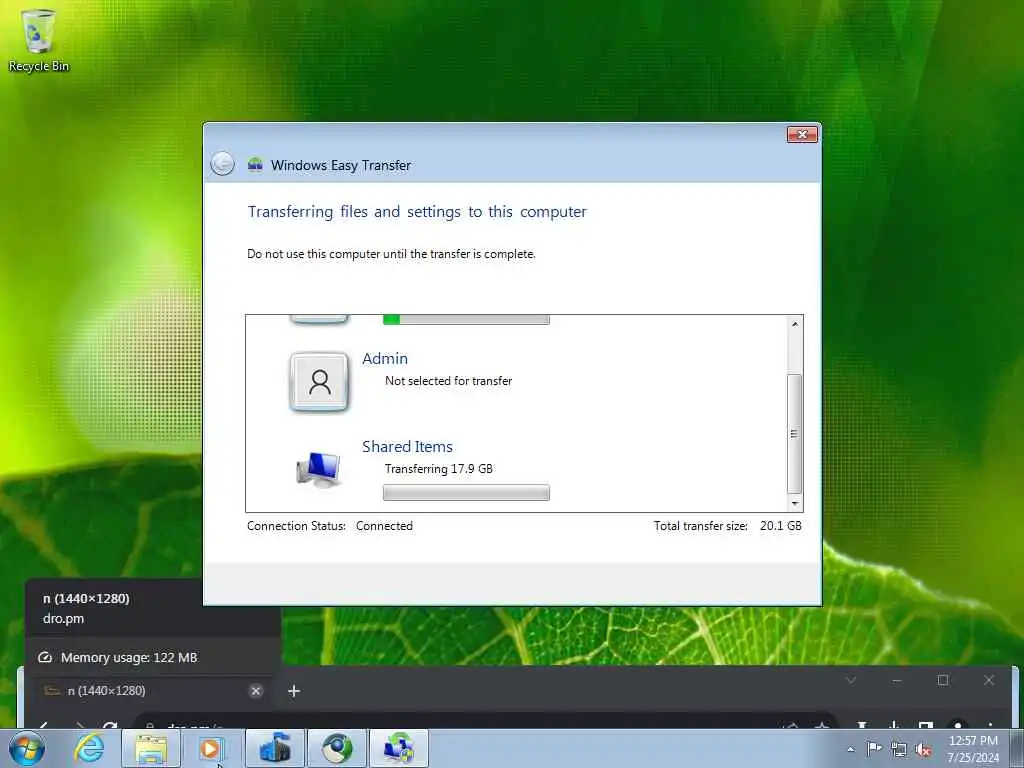Open the clock showing 12:57 PM
The width and height of the screenshot is (1024, 768).
(973, 749)
